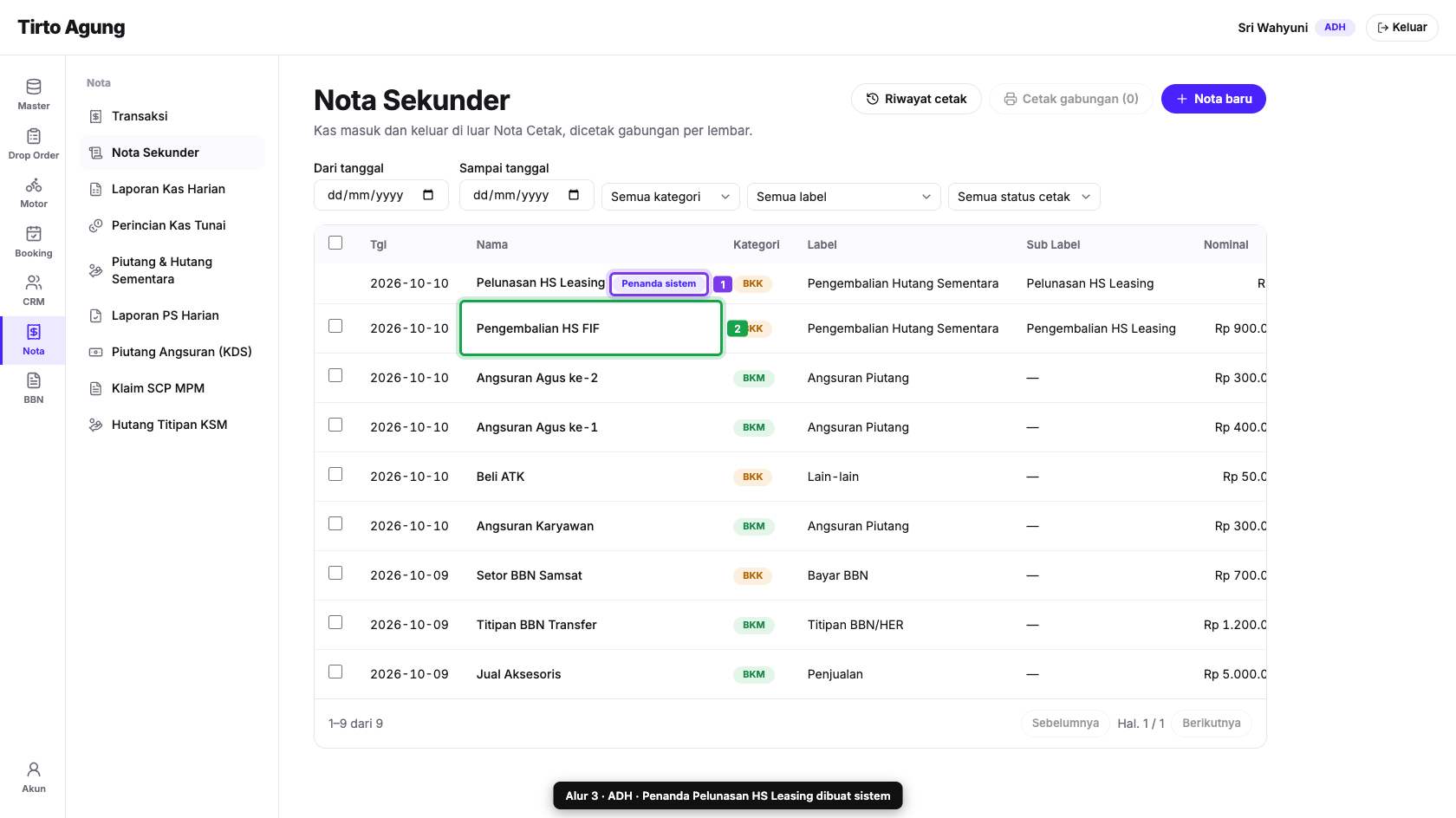Open Laporan Kas Harian menu item
Screen dimensions: 1456x818
tap(172, 189)
